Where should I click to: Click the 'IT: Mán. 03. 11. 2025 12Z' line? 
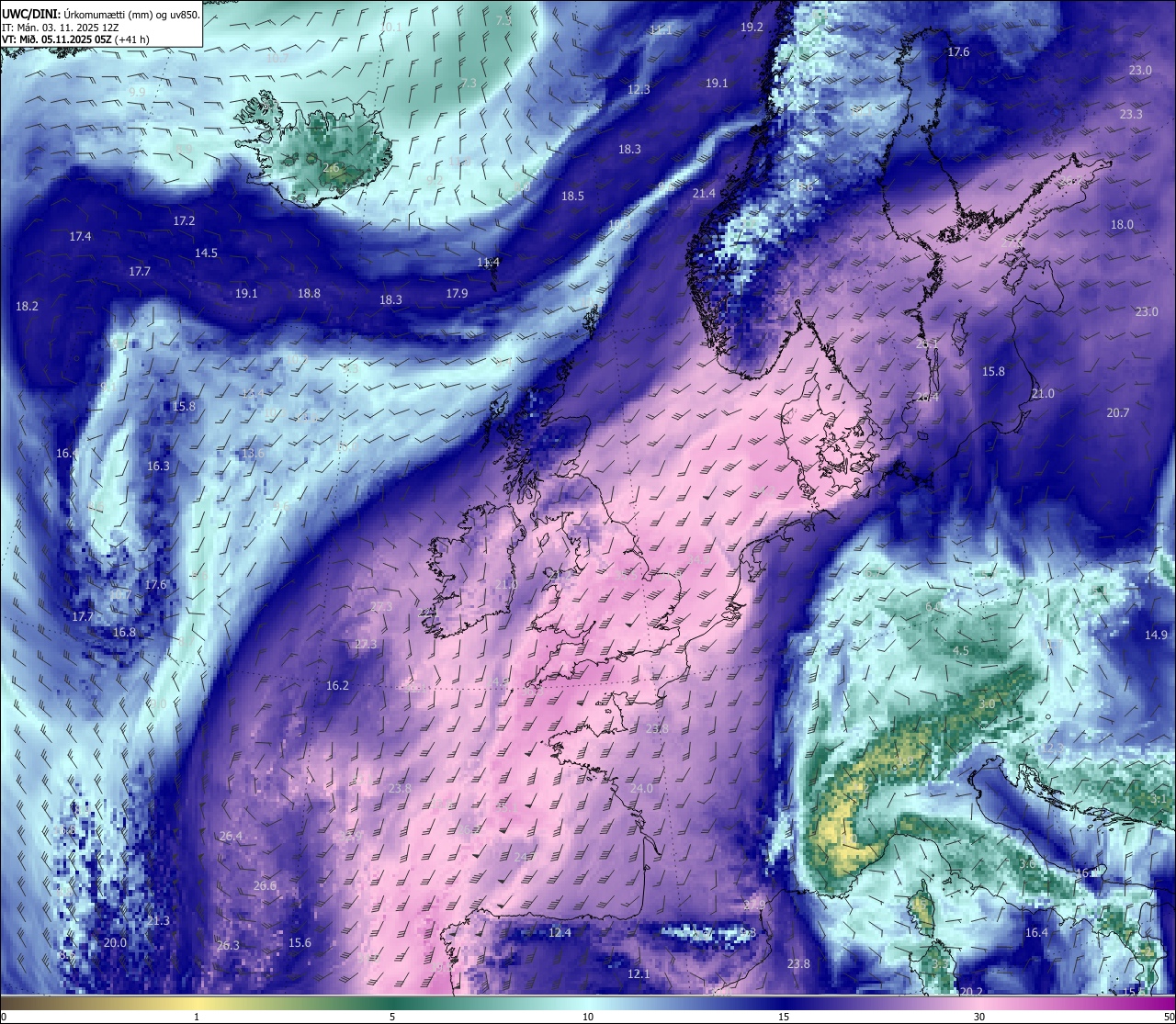click(x=62, y=28)
